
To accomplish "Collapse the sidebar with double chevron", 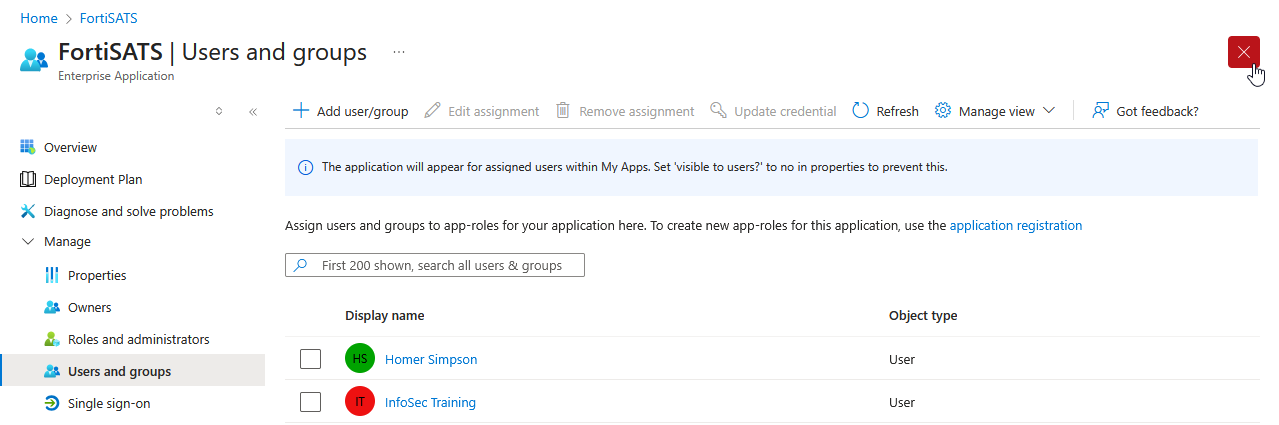I will click(253, 111).
